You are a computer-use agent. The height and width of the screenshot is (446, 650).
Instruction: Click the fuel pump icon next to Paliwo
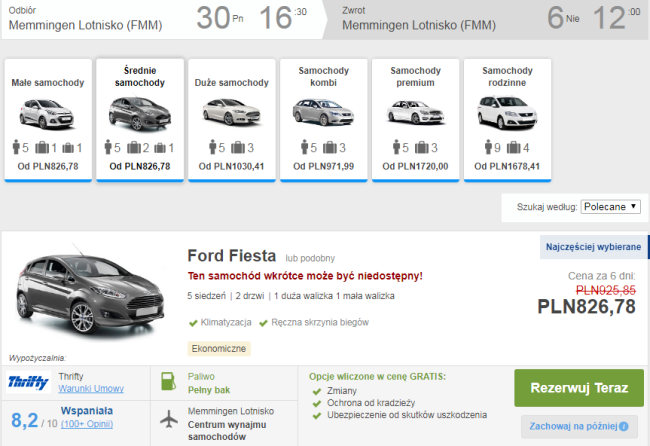click(168, 381)
